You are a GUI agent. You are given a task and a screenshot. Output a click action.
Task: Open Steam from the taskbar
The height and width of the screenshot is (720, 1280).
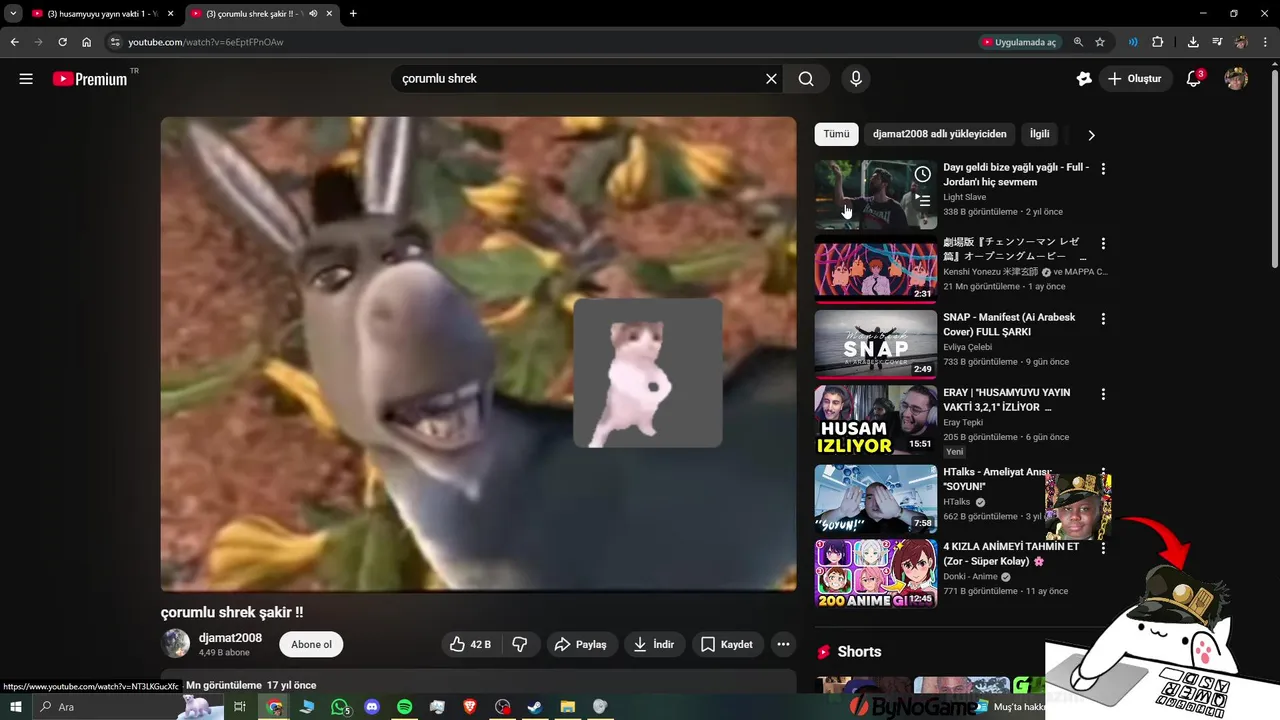click(535, 707)
